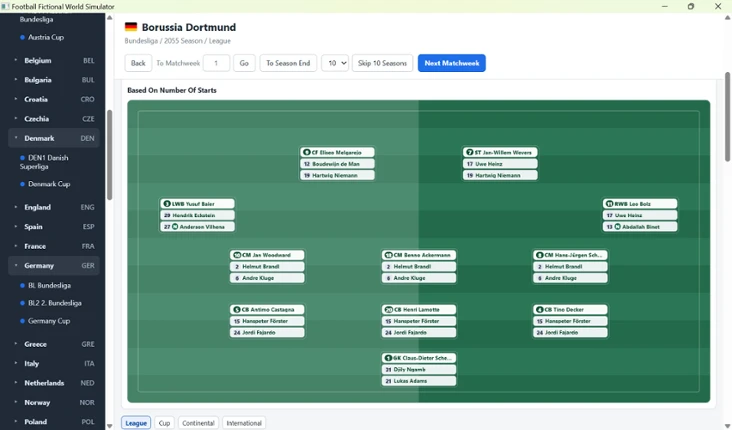Click sidebar scroll-down arrow
Viewport: 732px width, 430px height.
[110, 426]
